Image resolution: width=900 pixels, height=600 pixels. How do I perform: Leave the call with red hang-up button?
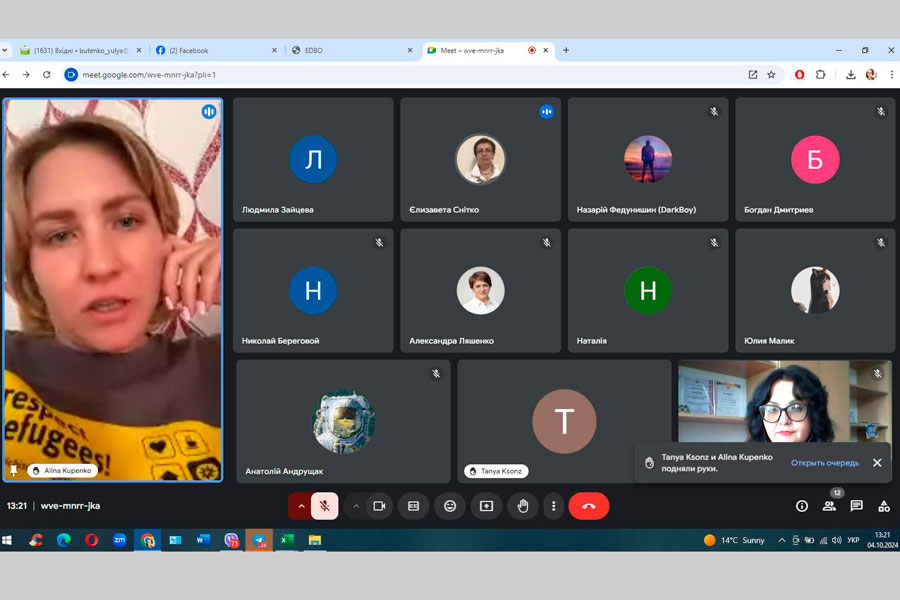tap(588, 506)
